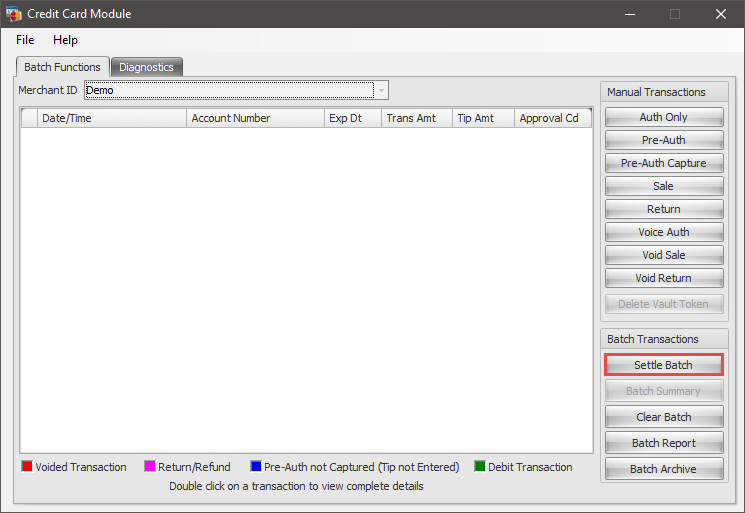Click the Void Return button
Image resolution: width=745 pixels, height=513 pixels.
click(664, 278)
